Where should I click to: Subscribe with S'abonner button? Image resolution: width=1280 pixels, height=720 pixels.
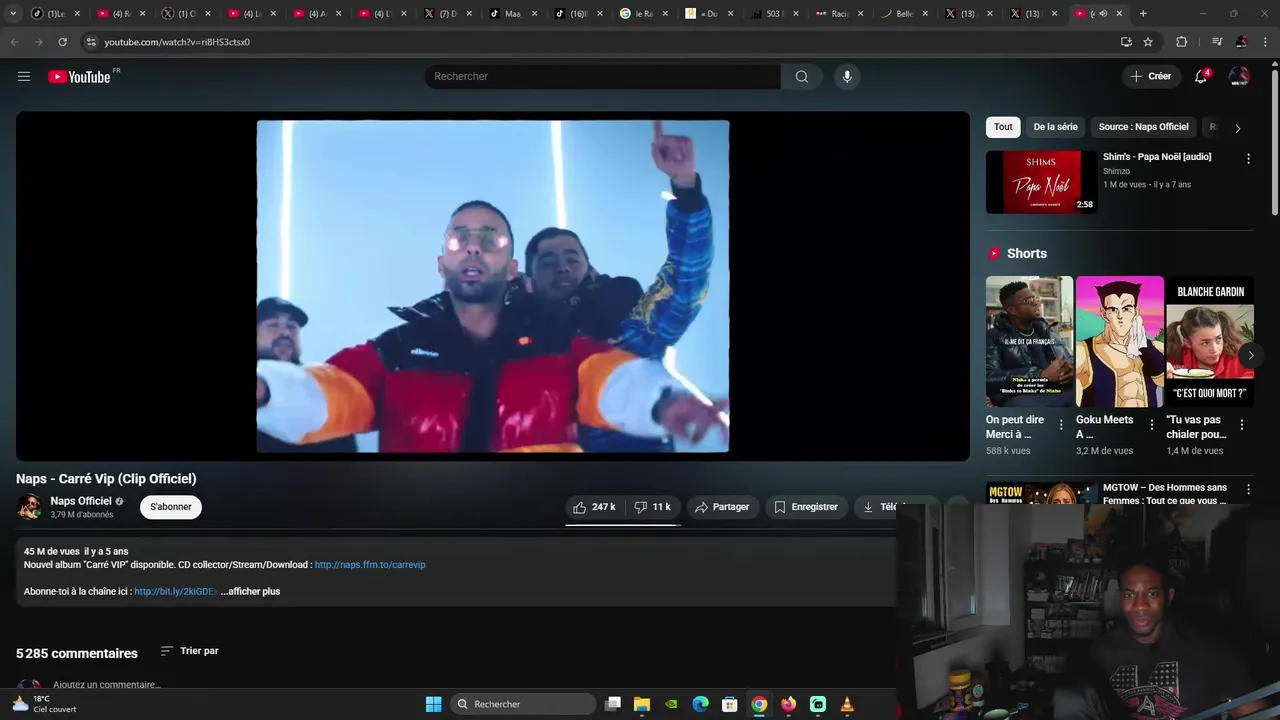point(171,507)
